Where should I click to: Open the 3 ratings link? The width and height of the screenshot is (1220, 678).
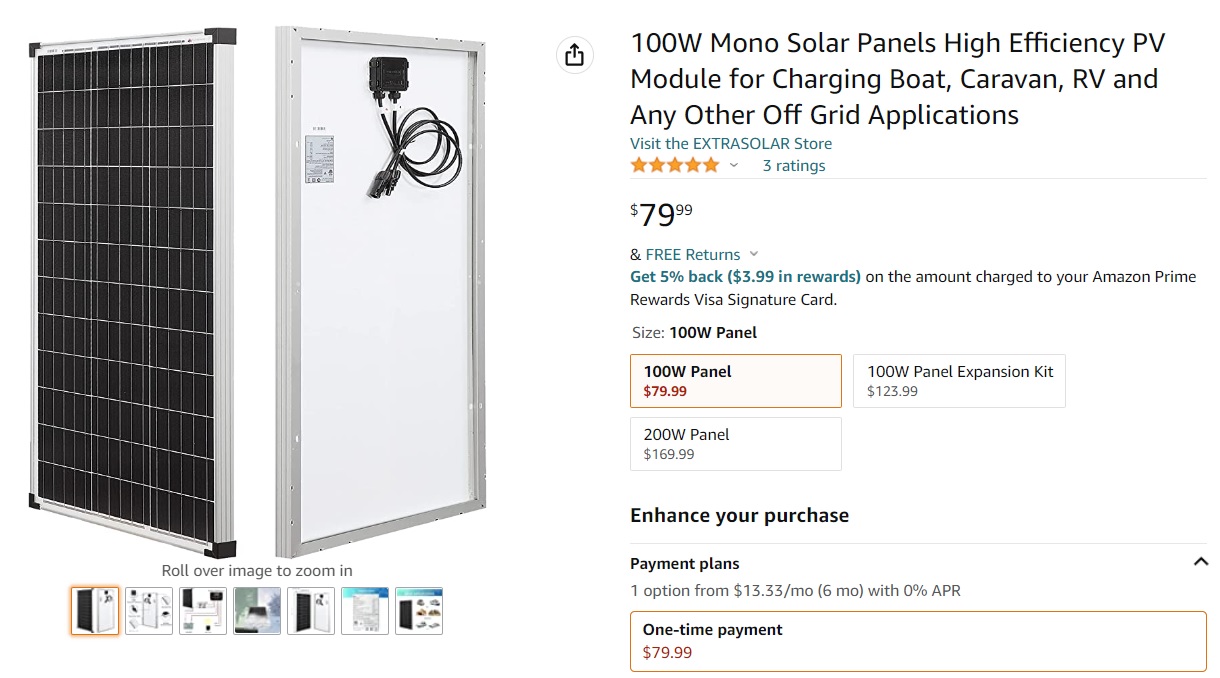coord(793,166)
